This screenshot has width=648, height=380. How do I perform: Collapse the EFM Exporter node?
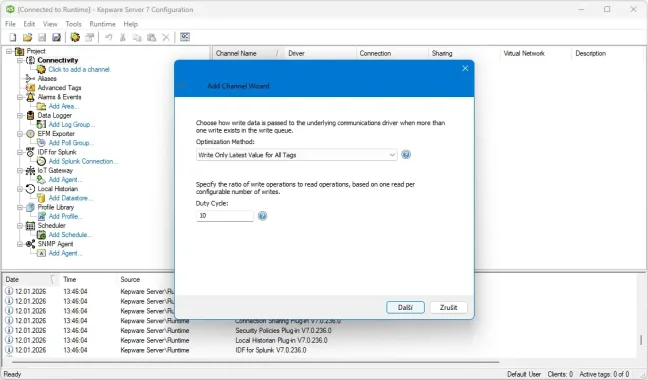[x=19, y=134]
